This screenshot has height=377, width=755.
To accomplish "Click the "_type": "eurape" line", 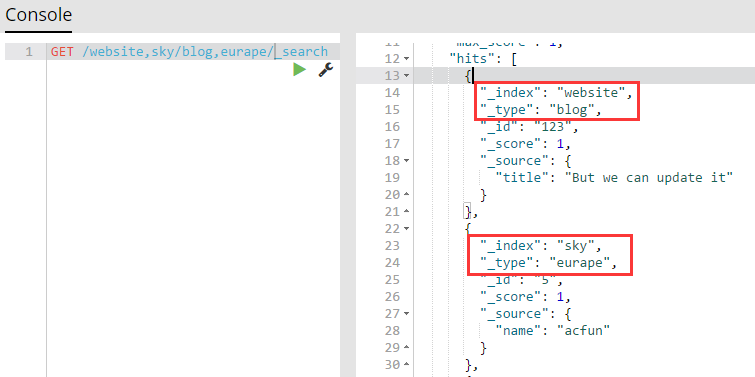I will (548, 263).
